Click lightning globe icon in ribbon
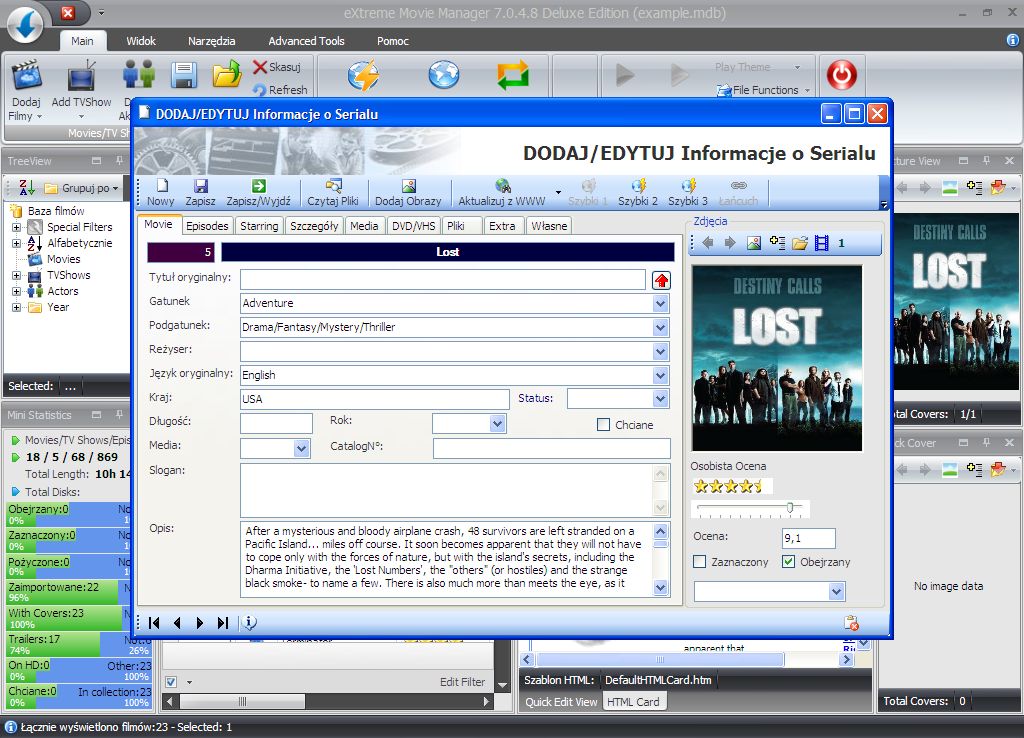Image resolution: width=1024 pixels, height=738 pixels. [x=364, y=75]
